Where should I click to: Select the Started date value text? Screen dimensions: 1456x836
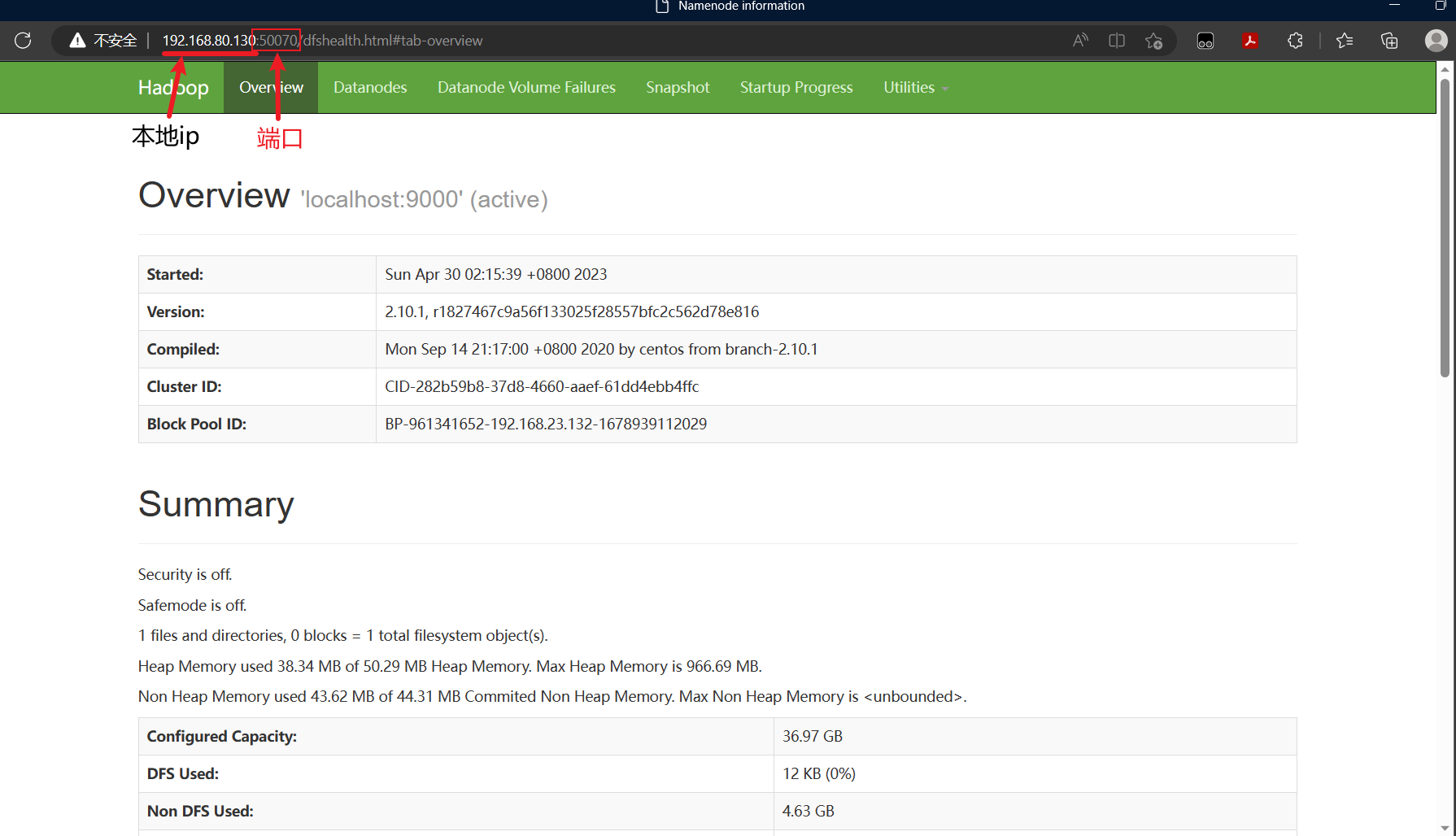(496, 274)
